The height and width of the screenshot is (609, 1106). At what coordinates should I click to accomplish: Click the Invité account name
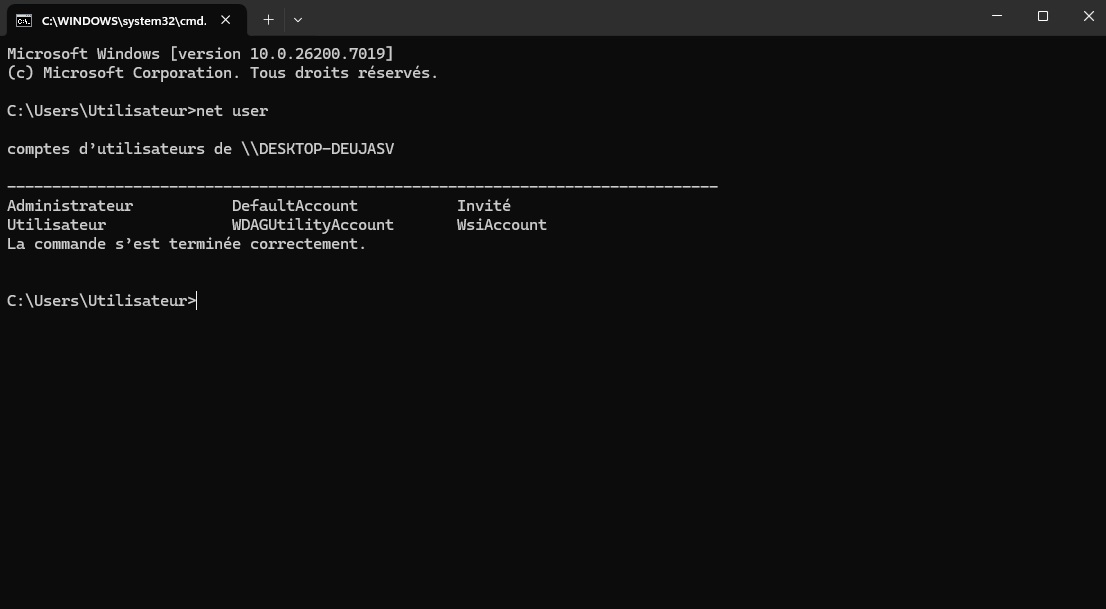pos(484,205)
